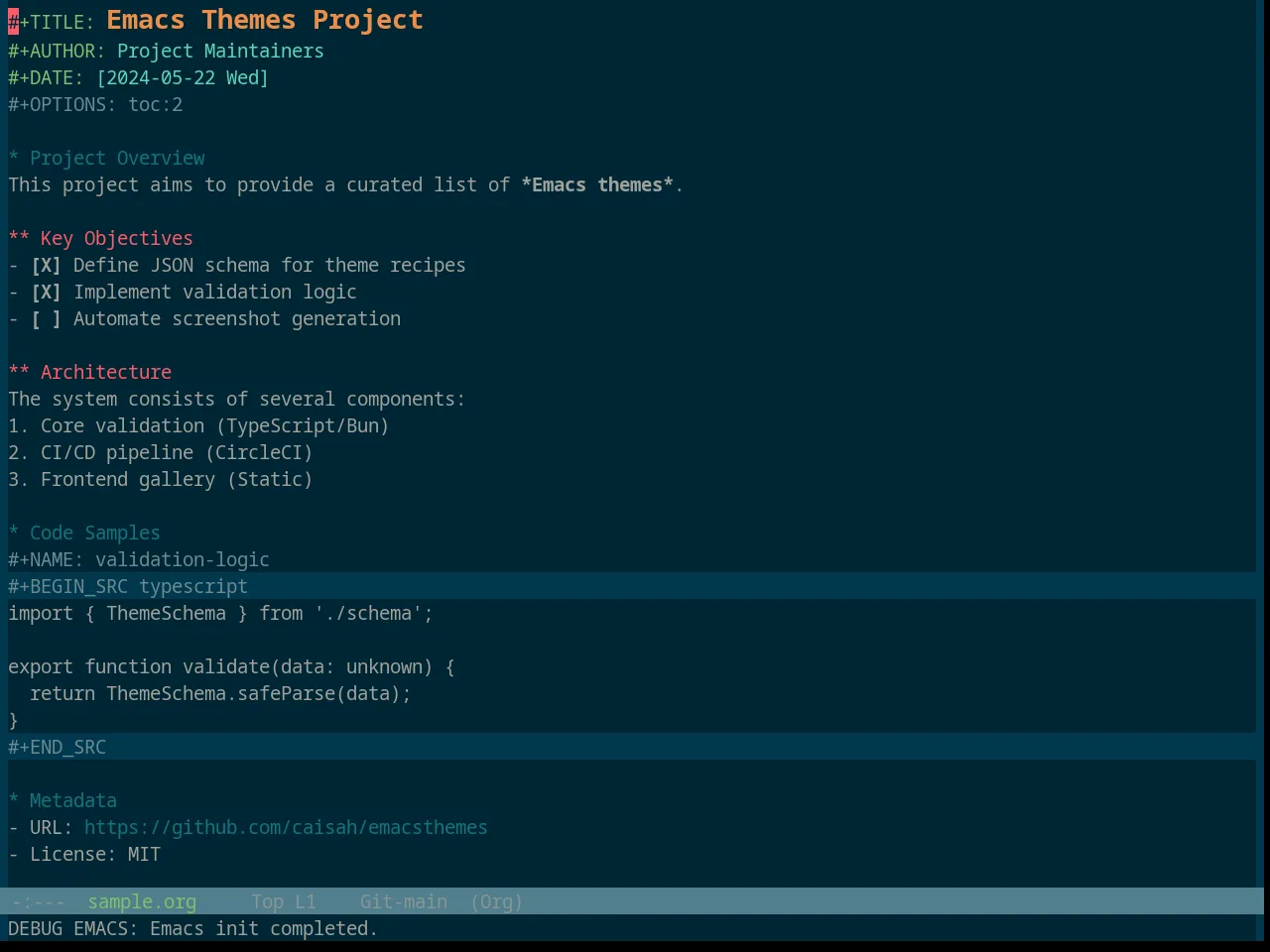
Task: Click list item Core validation (TypeScript/Bun)
Action: tap(198, 426)
